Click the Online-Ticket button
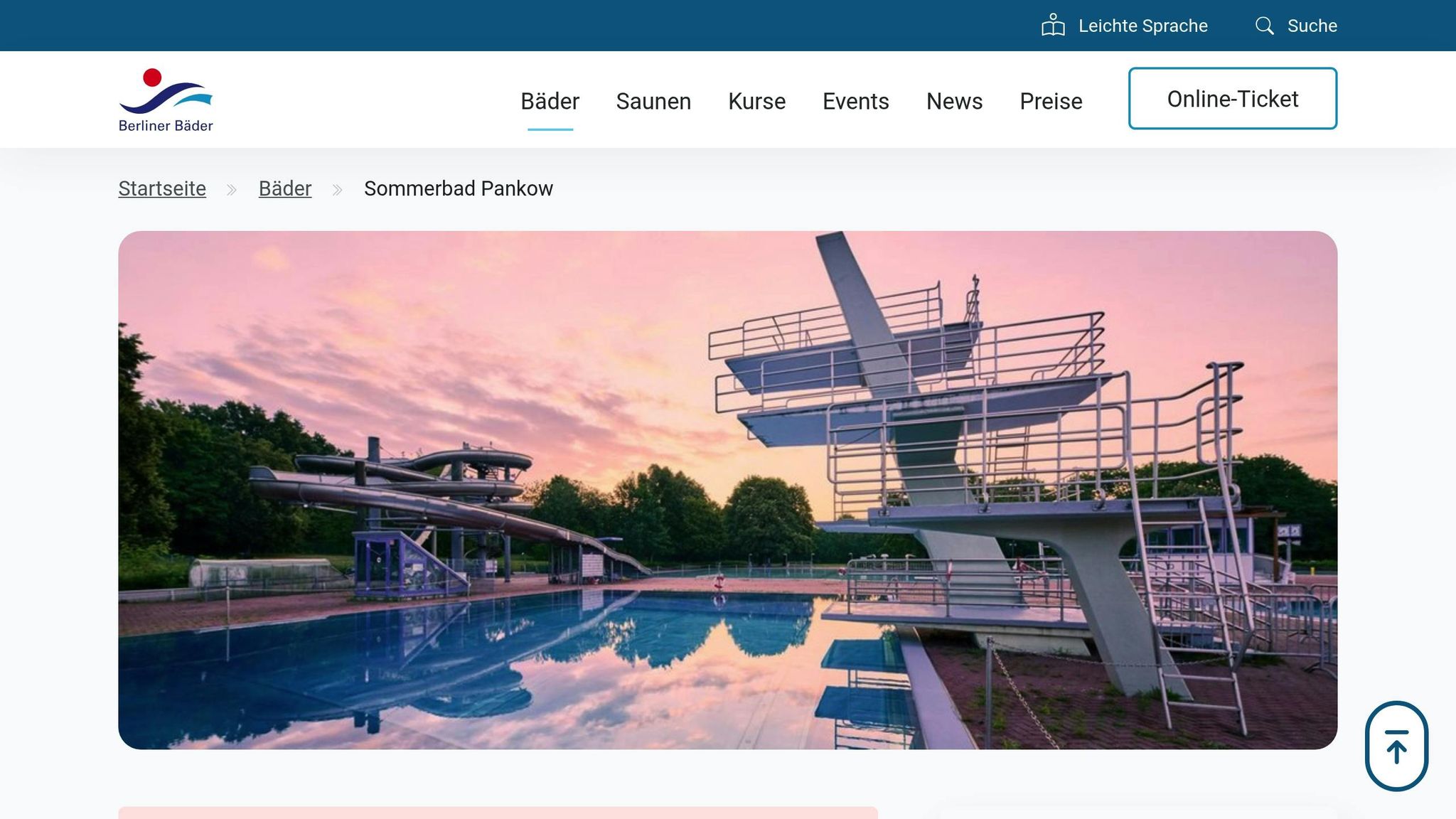Screen dimensions: 1456x819 (x=1232, y=99)
